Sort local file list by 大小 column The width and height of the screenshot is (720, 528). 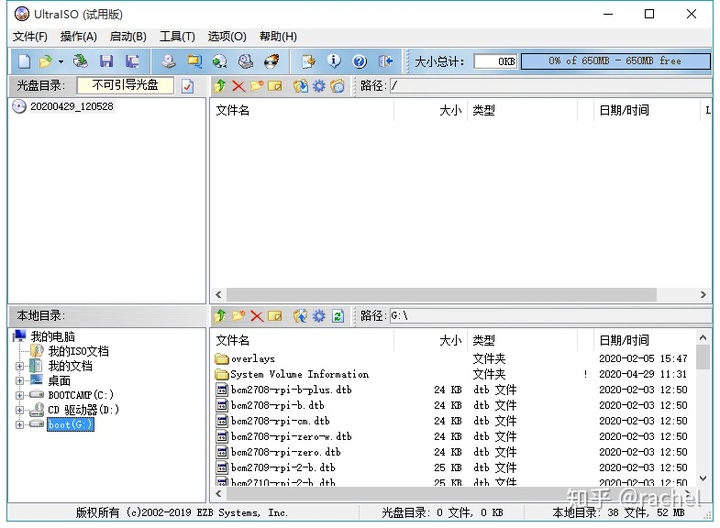tap(431, 340)
